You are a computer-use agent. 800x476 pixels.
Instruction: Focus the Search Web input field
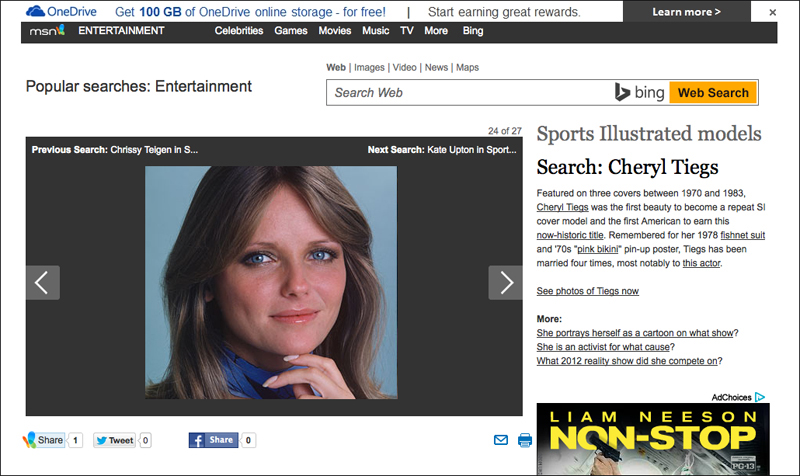coord(469,93)
